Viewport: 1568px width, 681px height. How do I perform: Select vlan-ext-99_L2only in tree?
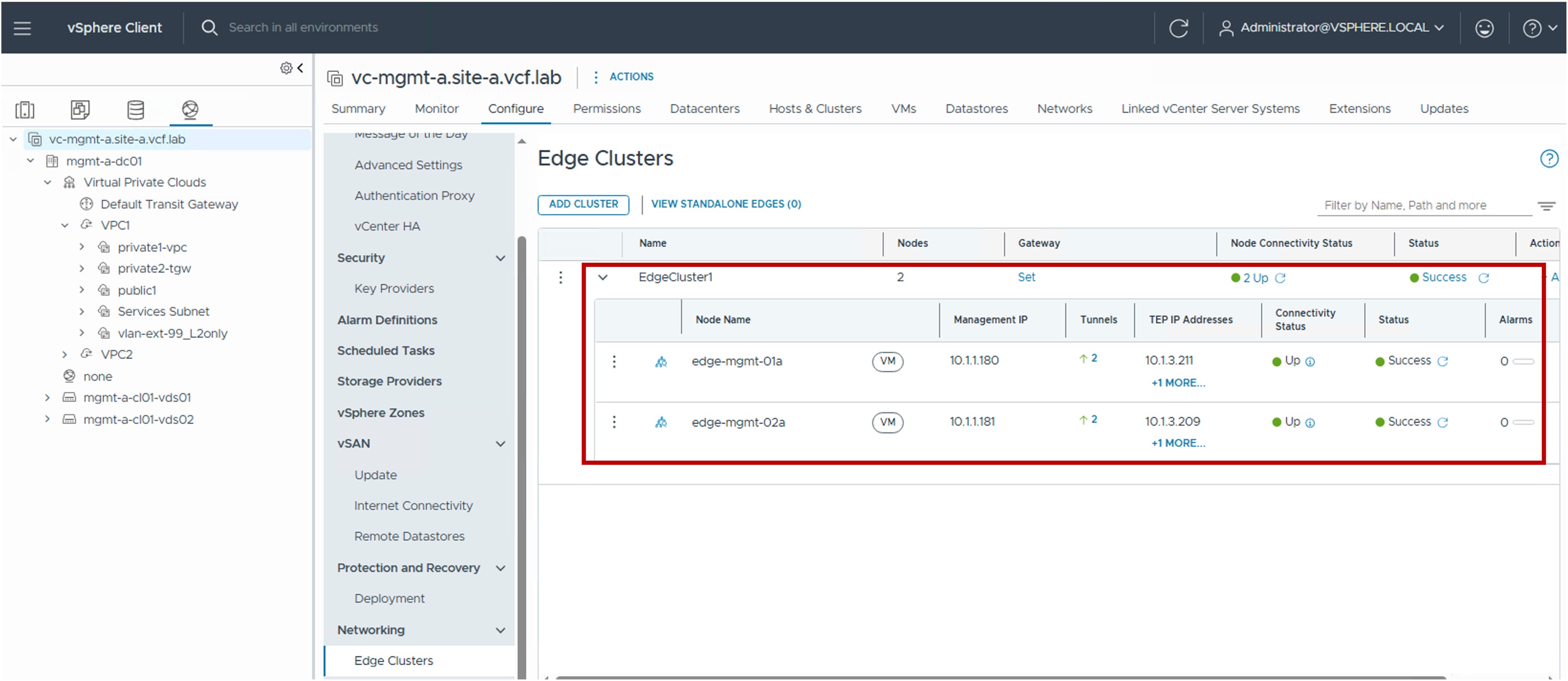pyautogui.click(x=172, y=334)
